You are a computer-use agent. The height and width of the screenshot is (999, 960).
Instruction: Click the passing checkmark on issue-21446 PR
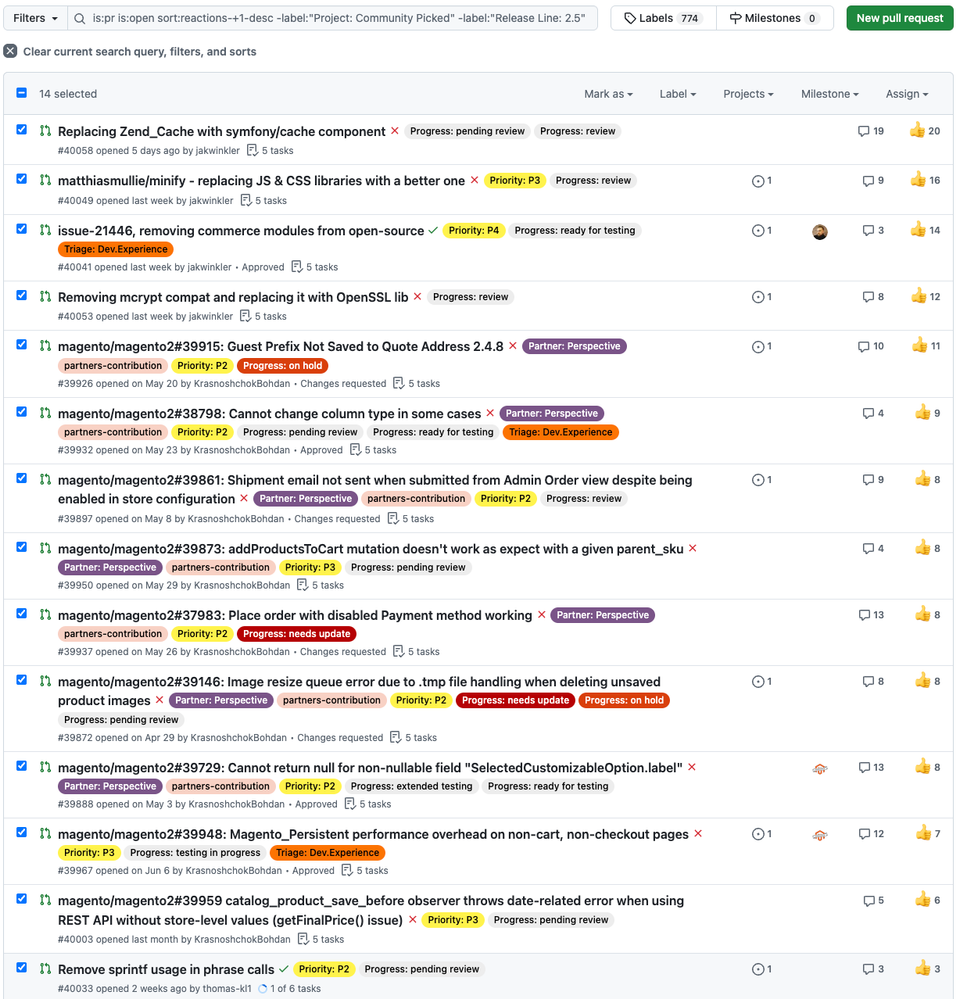pyautogui.click(x=433, y=230)
